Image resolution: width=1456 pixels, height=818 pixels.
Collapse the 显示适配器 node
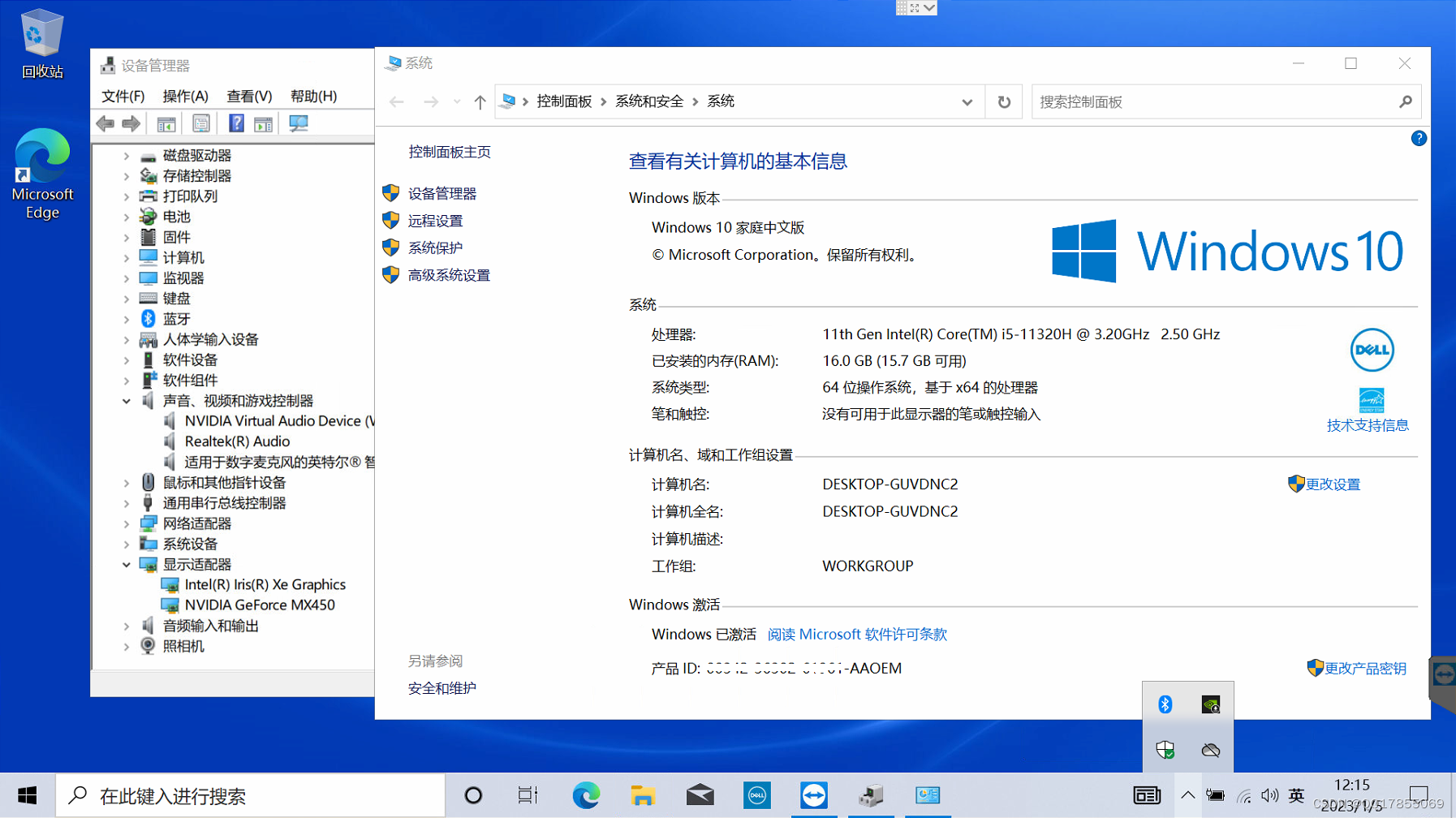pos(126,564)
